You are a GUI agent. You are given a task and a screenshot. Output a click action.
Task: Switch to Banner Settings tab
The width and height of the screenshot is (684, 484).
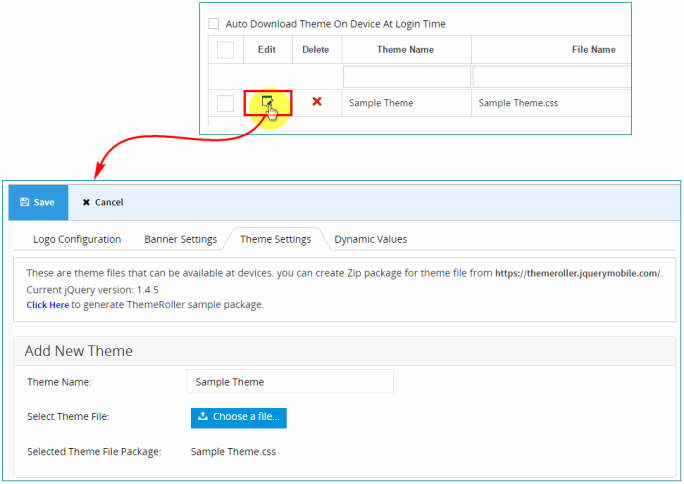tap(181, 239)
